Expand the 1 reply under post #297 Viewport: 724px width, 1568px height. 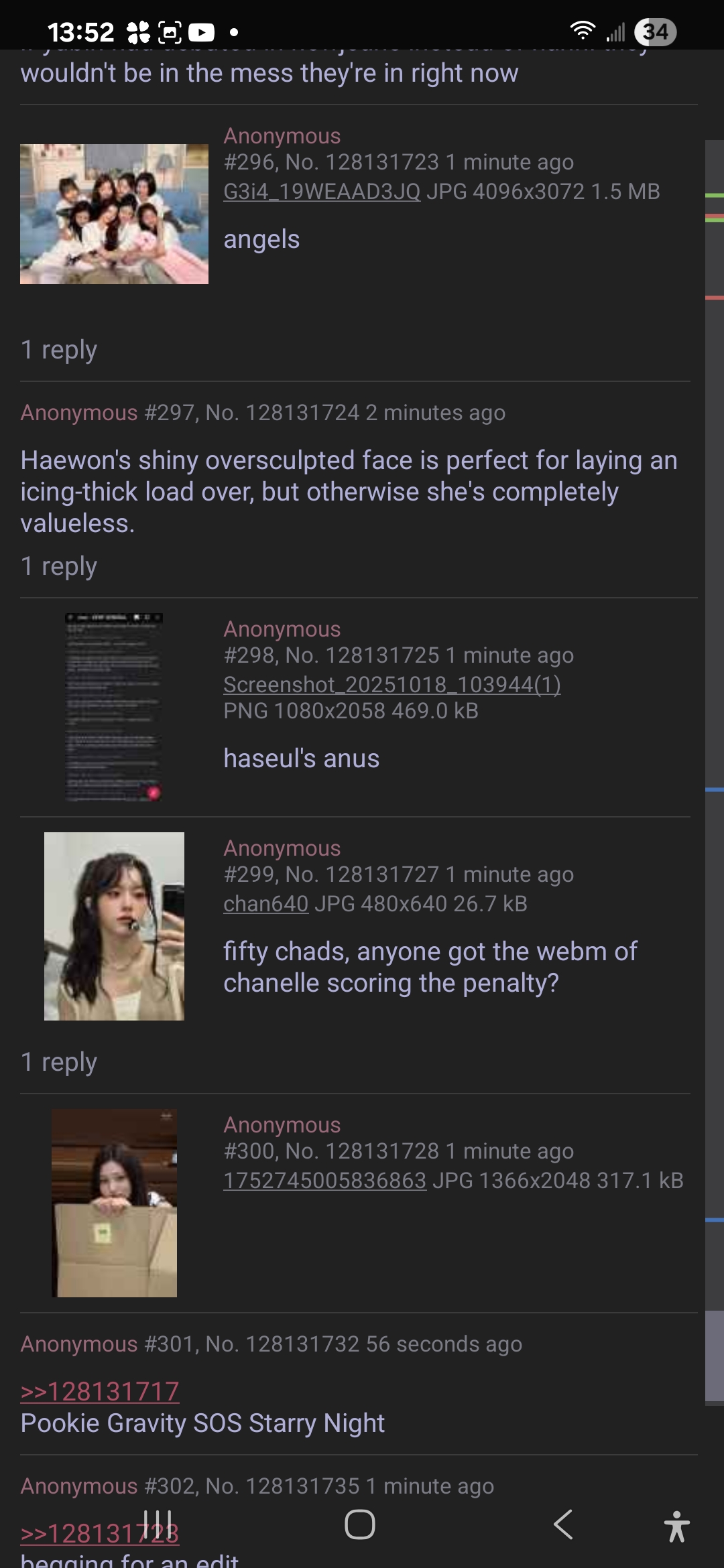point(59,566)
